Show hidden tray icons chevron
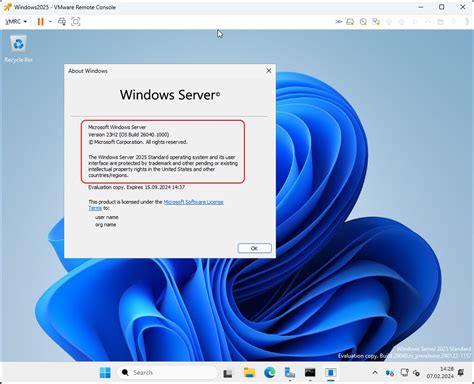 [x=375, y=373]
